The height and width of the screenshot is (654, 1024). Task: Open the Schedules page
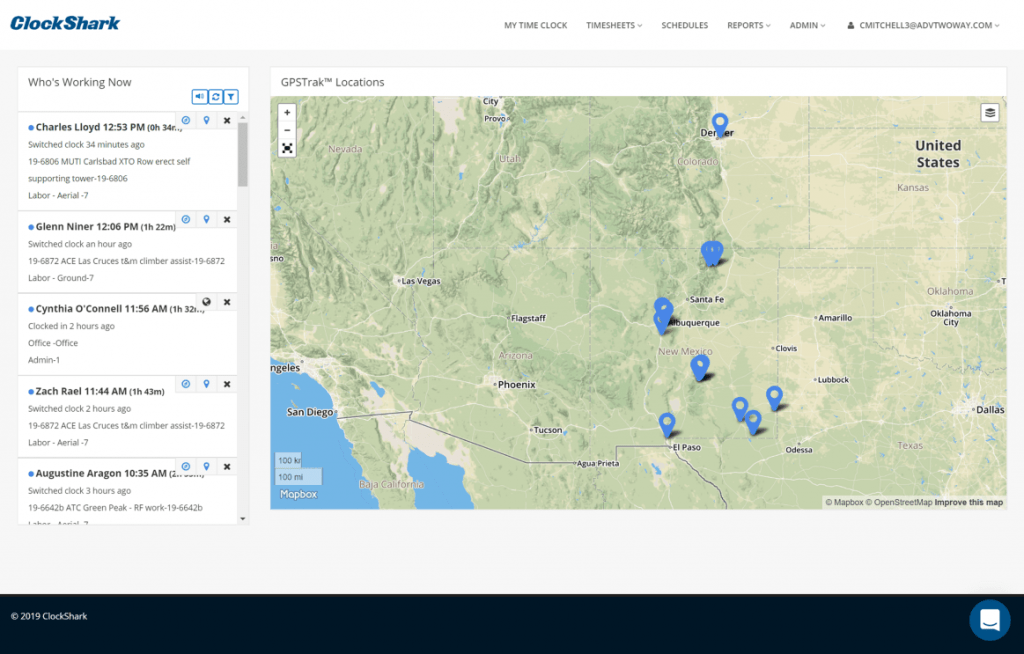[x=684, y=25]
